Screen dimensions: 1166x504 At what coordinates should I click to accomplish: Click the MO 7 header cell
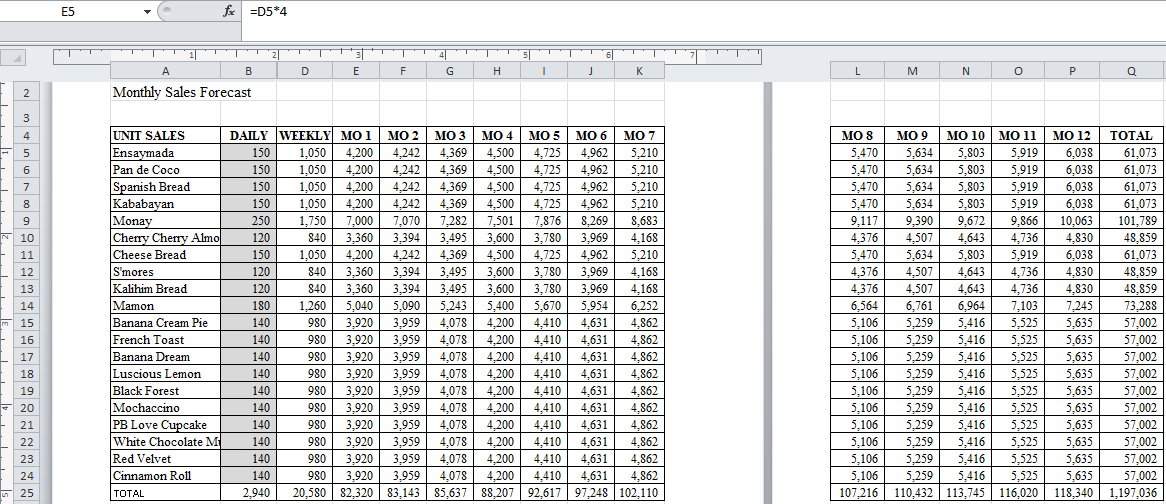coord(639,136)
